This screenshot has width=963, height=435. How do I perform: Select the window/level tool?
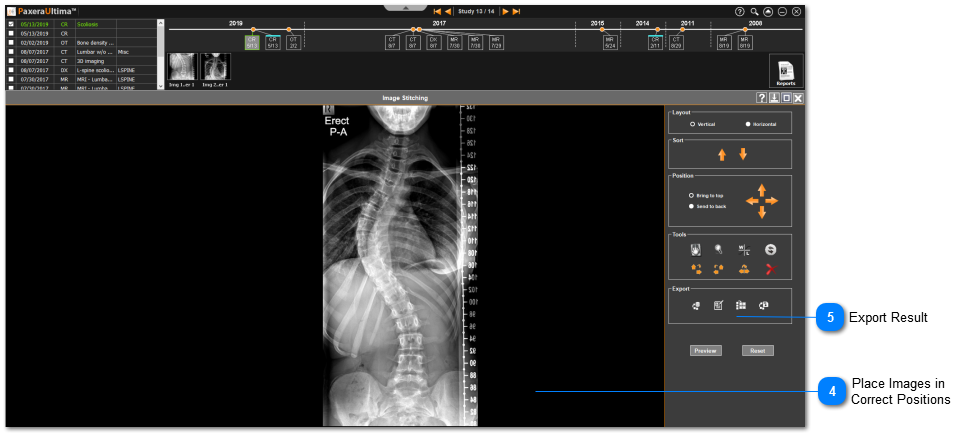click(x=743, y=249)
